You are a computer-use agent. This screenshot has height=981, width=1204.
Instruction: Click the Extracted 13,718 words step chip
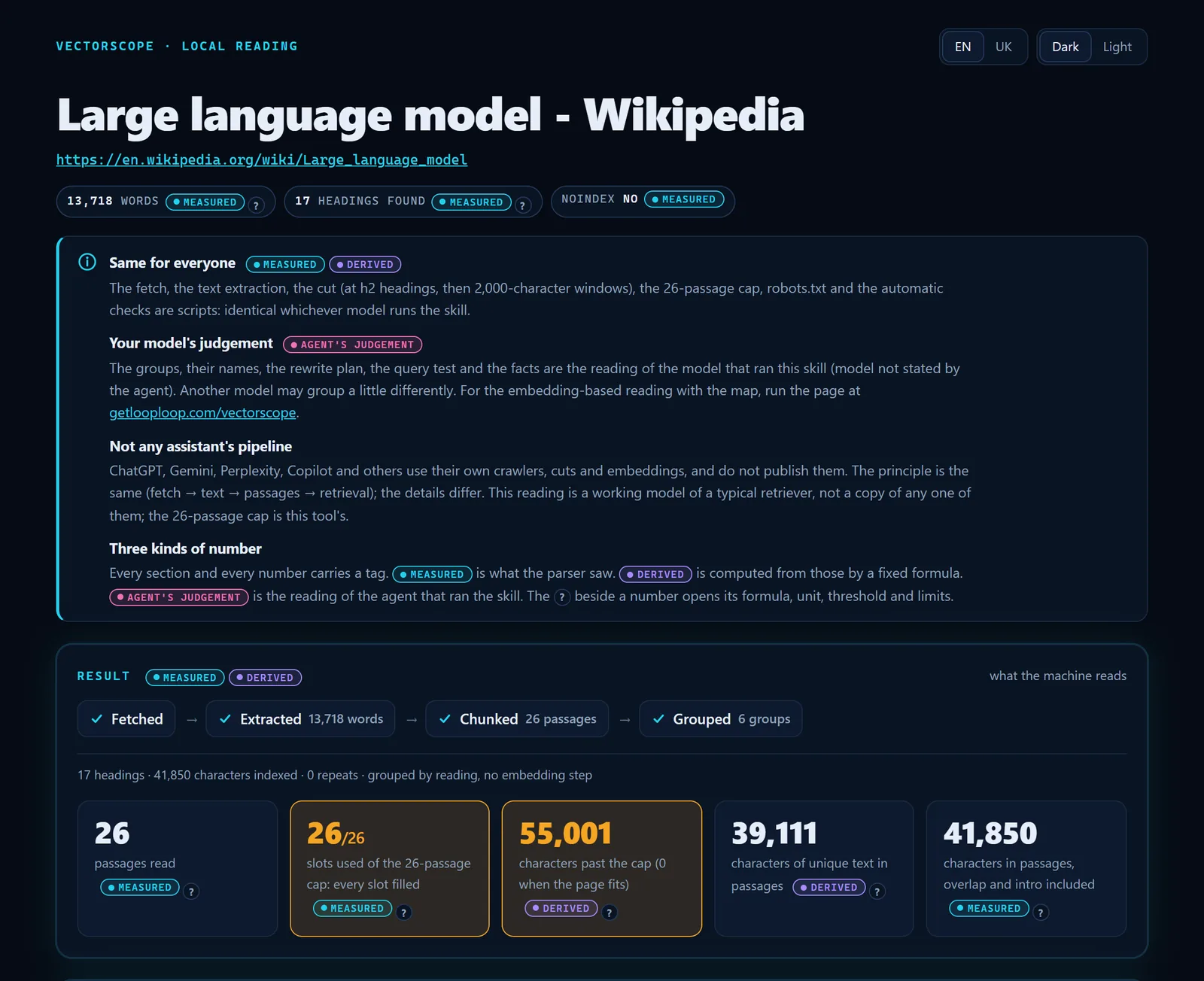[x=300, y=719]
